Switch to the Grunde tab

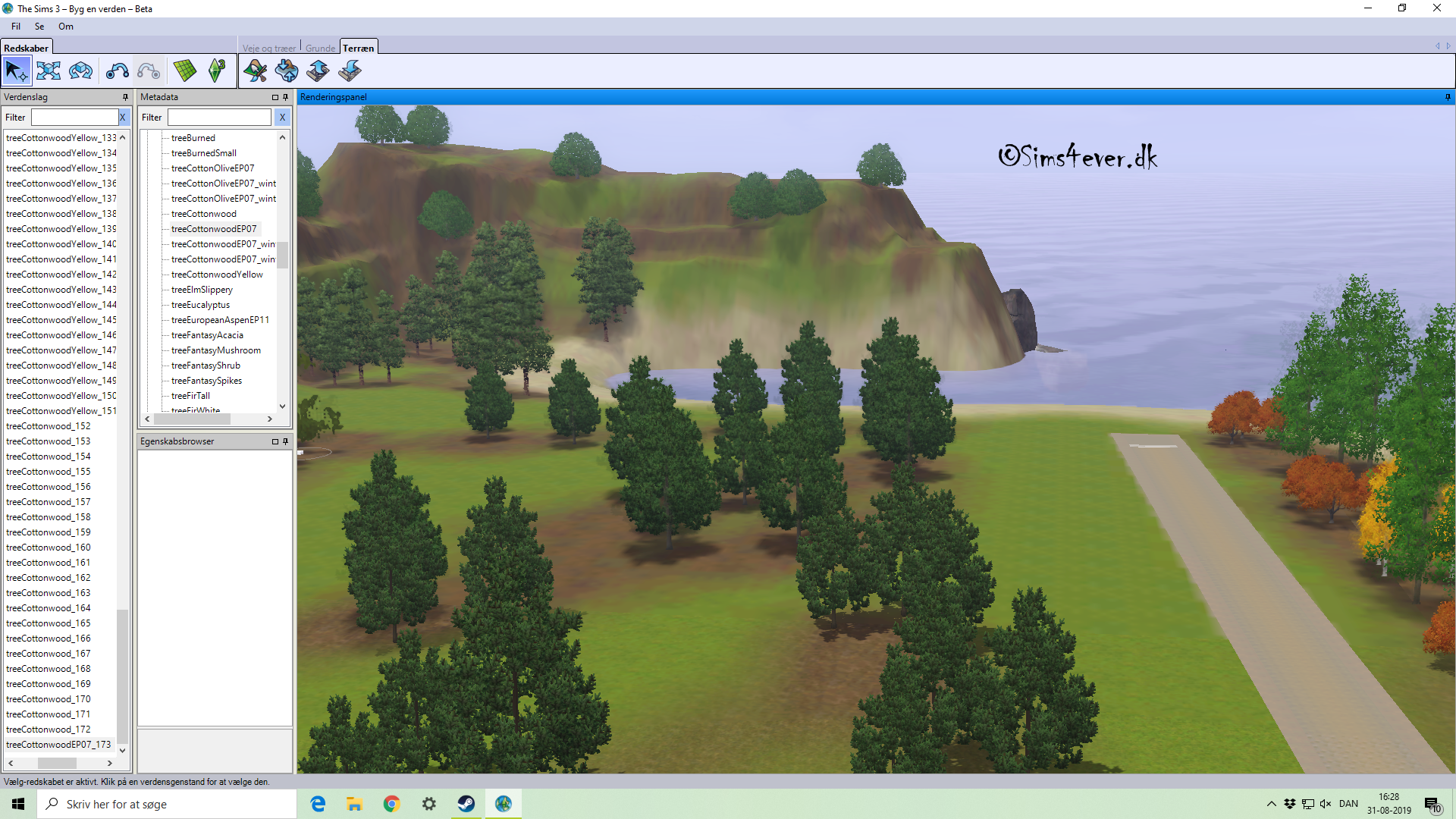(x=320, y=48)
